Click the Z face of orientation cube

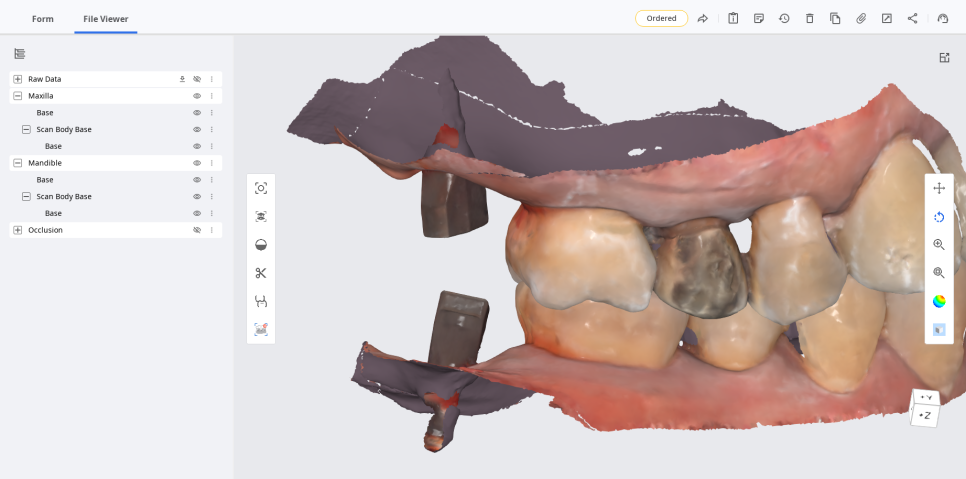tap(925, 415)
